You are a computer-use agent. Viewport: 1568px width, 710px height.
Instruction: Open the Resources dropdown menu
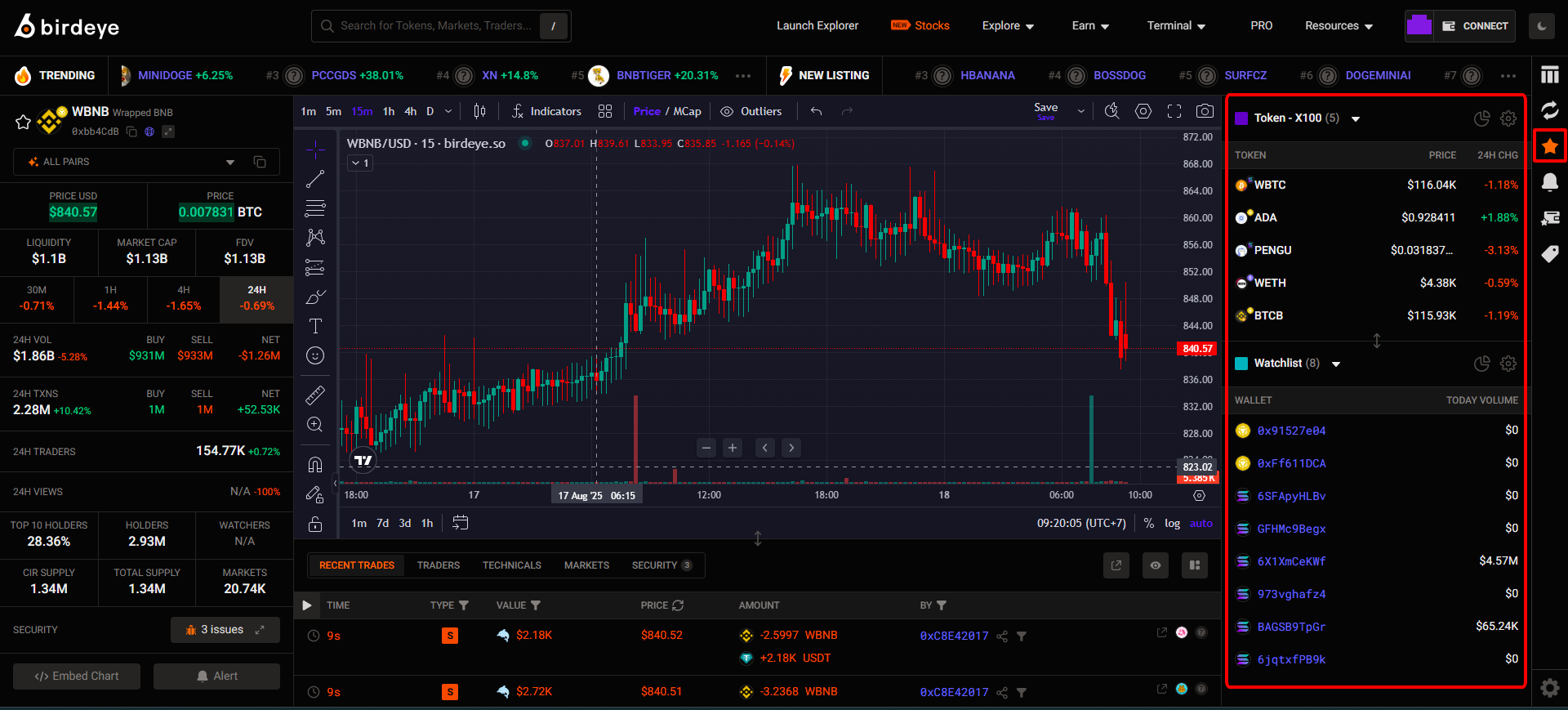1339,26
